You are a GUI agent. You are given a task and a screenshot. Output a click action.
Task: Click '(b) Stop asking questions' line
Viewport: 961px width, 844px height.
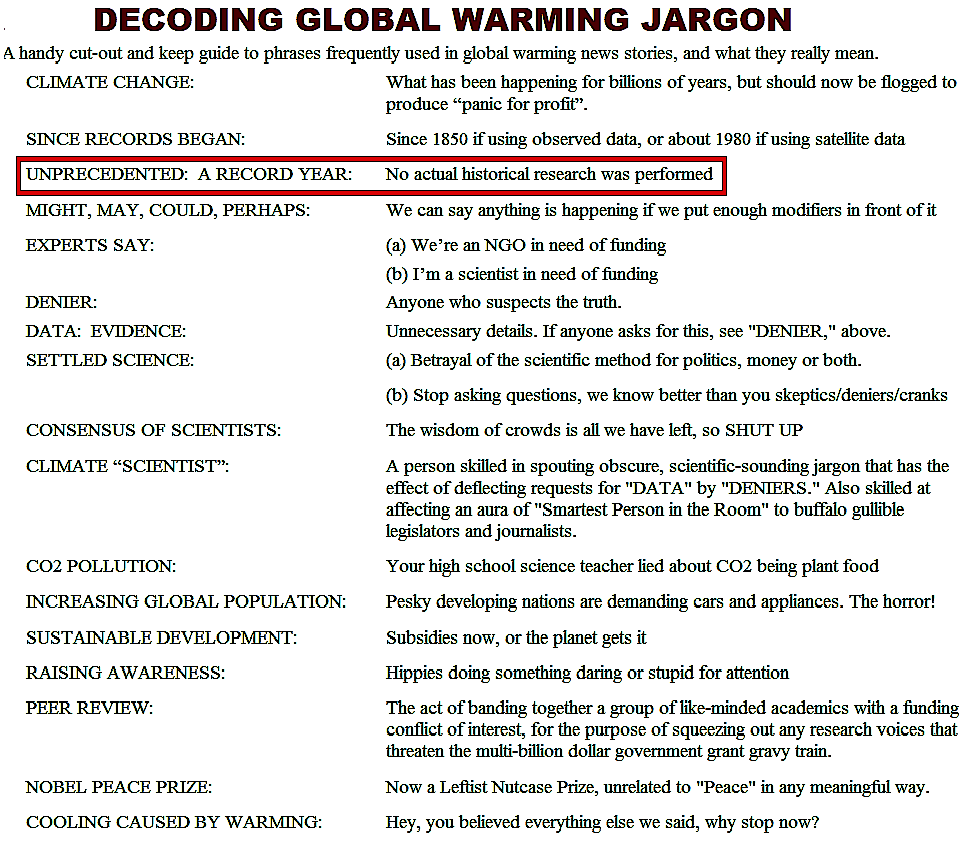coord(667,396)
